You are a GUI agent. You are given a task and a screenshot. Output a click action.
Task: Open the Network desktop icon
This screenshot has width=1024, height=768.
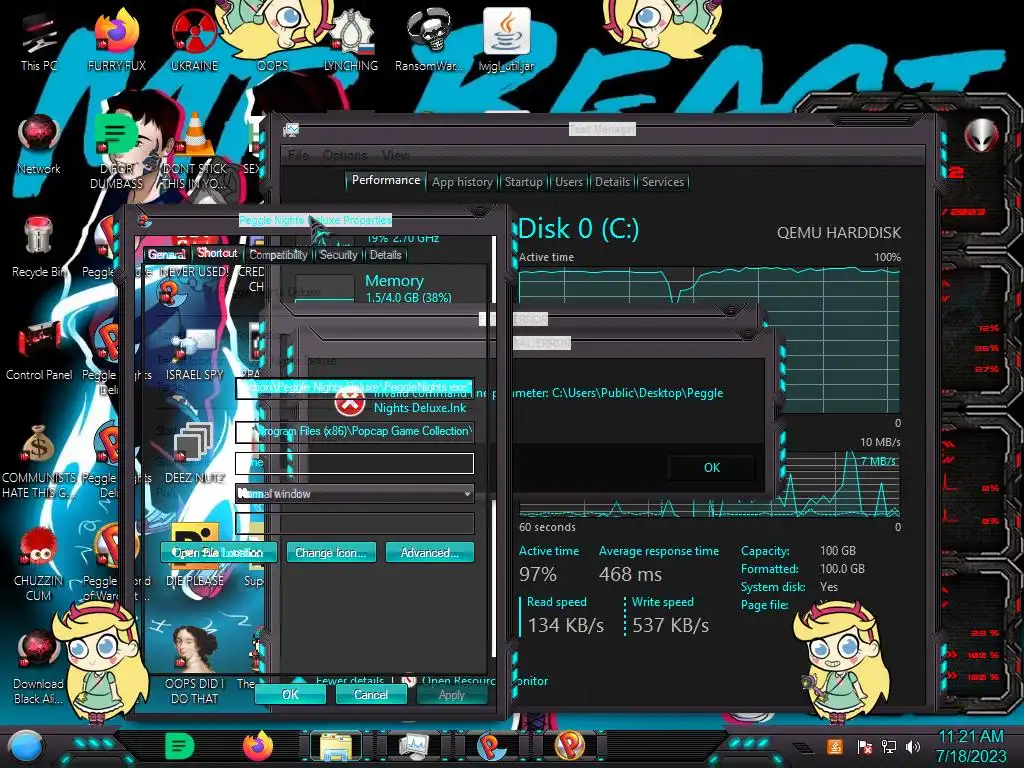point(39,145)
